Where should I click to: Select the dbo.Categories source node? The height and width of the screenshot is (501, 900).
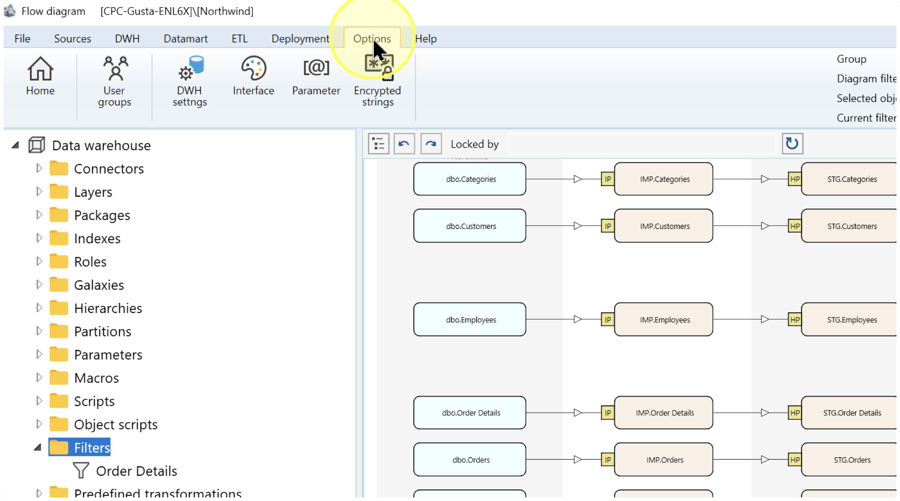pyautogui.click(x=470, y=179)
